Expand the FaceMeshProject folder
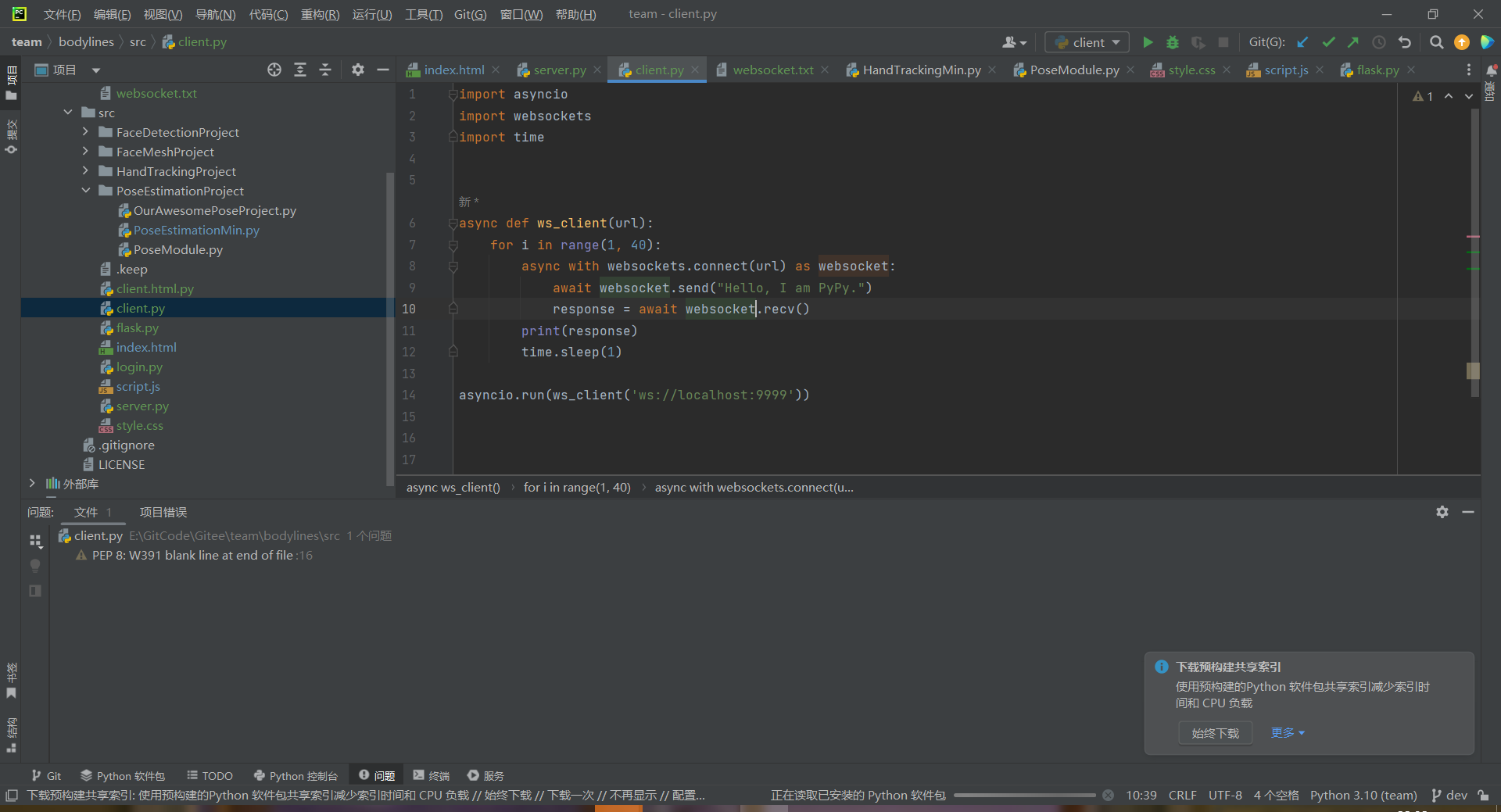 click(x=86, y=152)
